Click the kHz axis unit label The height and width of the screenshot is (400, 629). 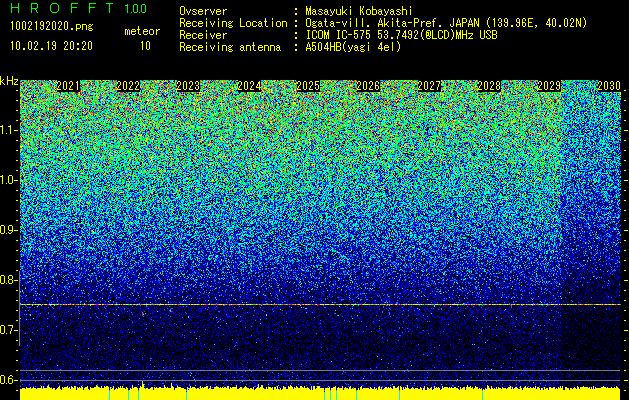coord(9,81)
